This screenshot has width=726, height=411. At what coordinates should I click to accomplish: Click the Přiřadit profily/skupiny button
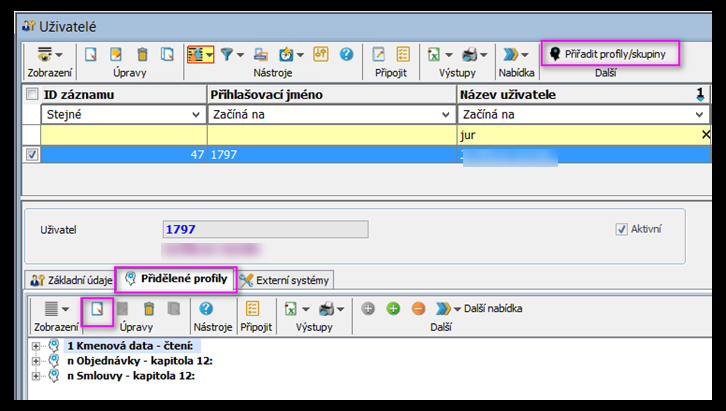(611, 53)
